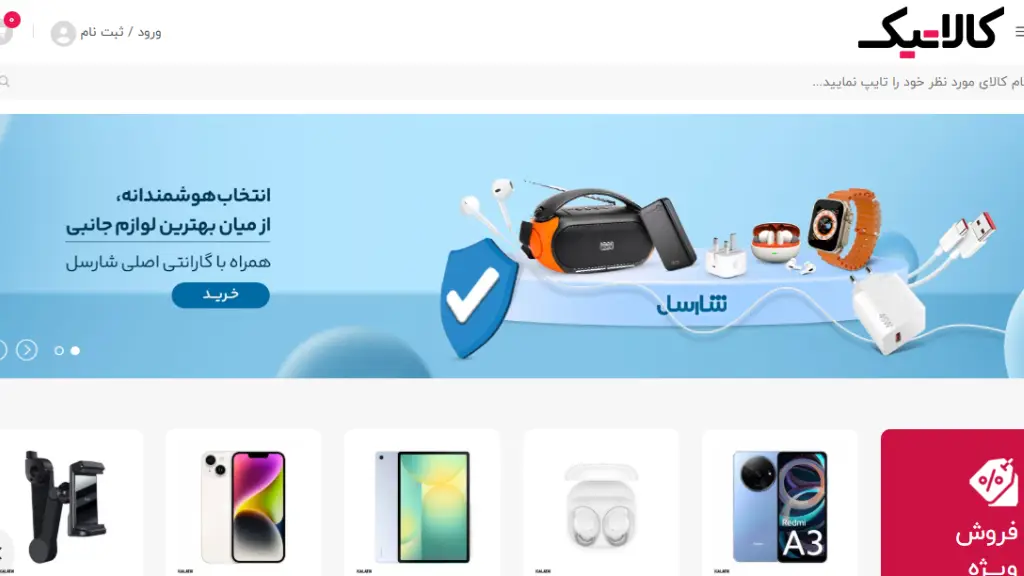Click the search magnifier icon
Screen dimensions: 1024x576
pos(5,82)
